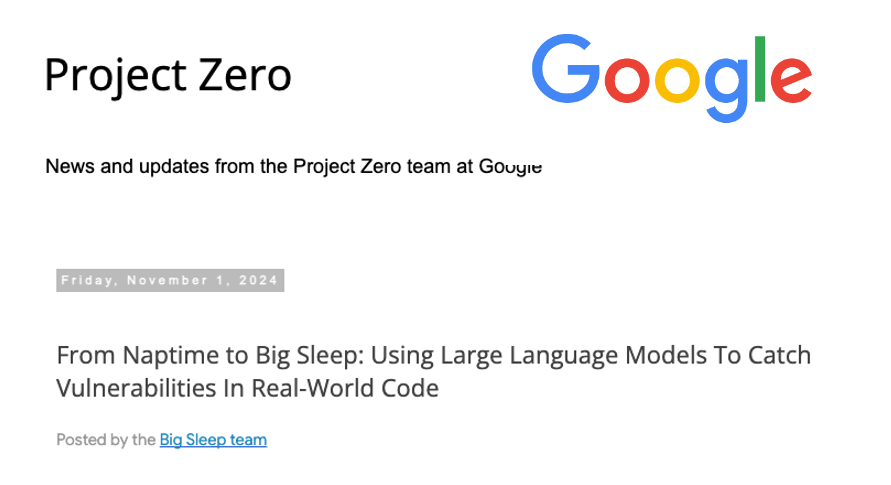The width and height of the screenshot is (891, 485).
Task: Click the Posted by the text
Action: 106,439
